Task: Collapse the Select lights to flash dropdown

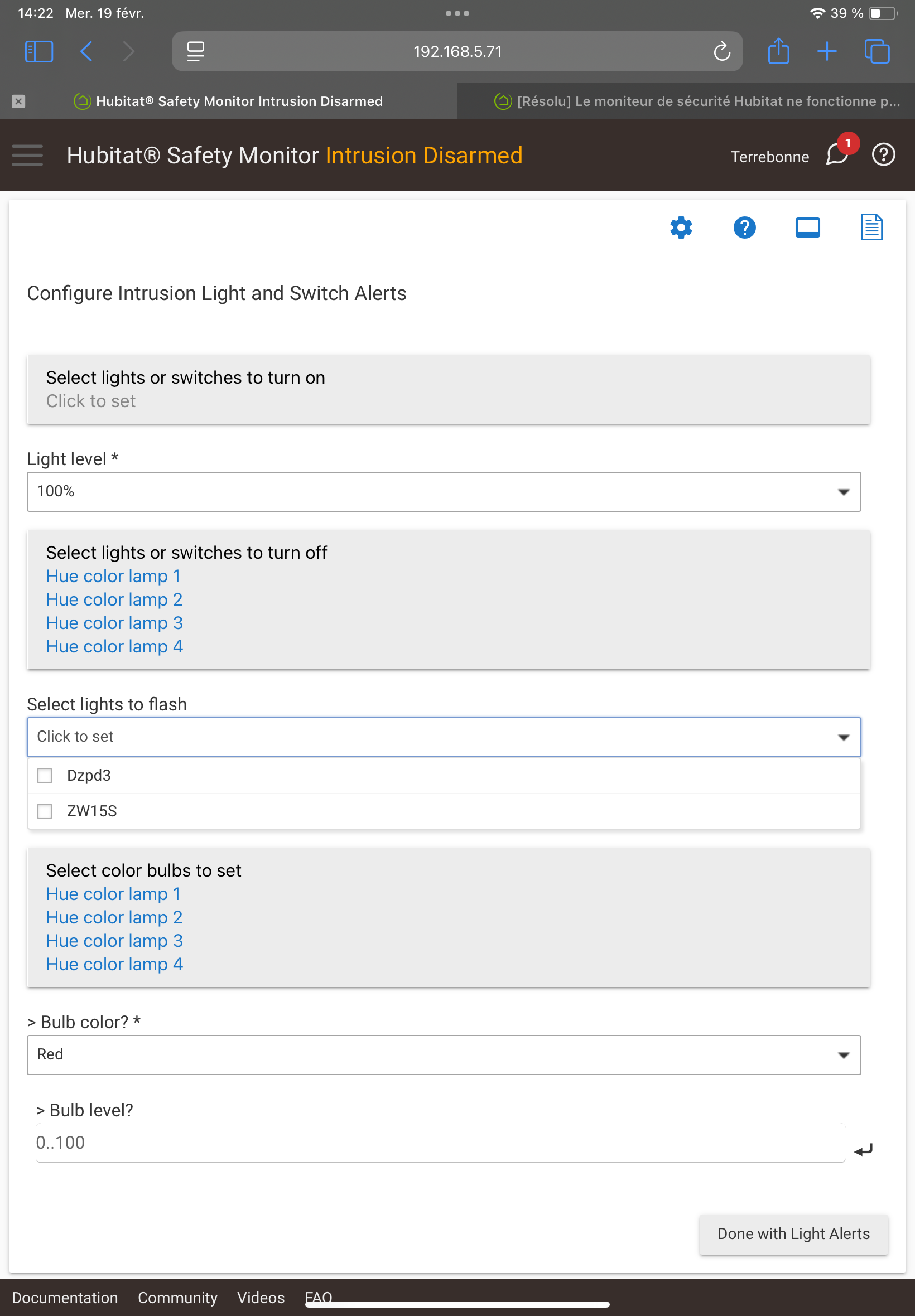Action: (x=443, y=737)
